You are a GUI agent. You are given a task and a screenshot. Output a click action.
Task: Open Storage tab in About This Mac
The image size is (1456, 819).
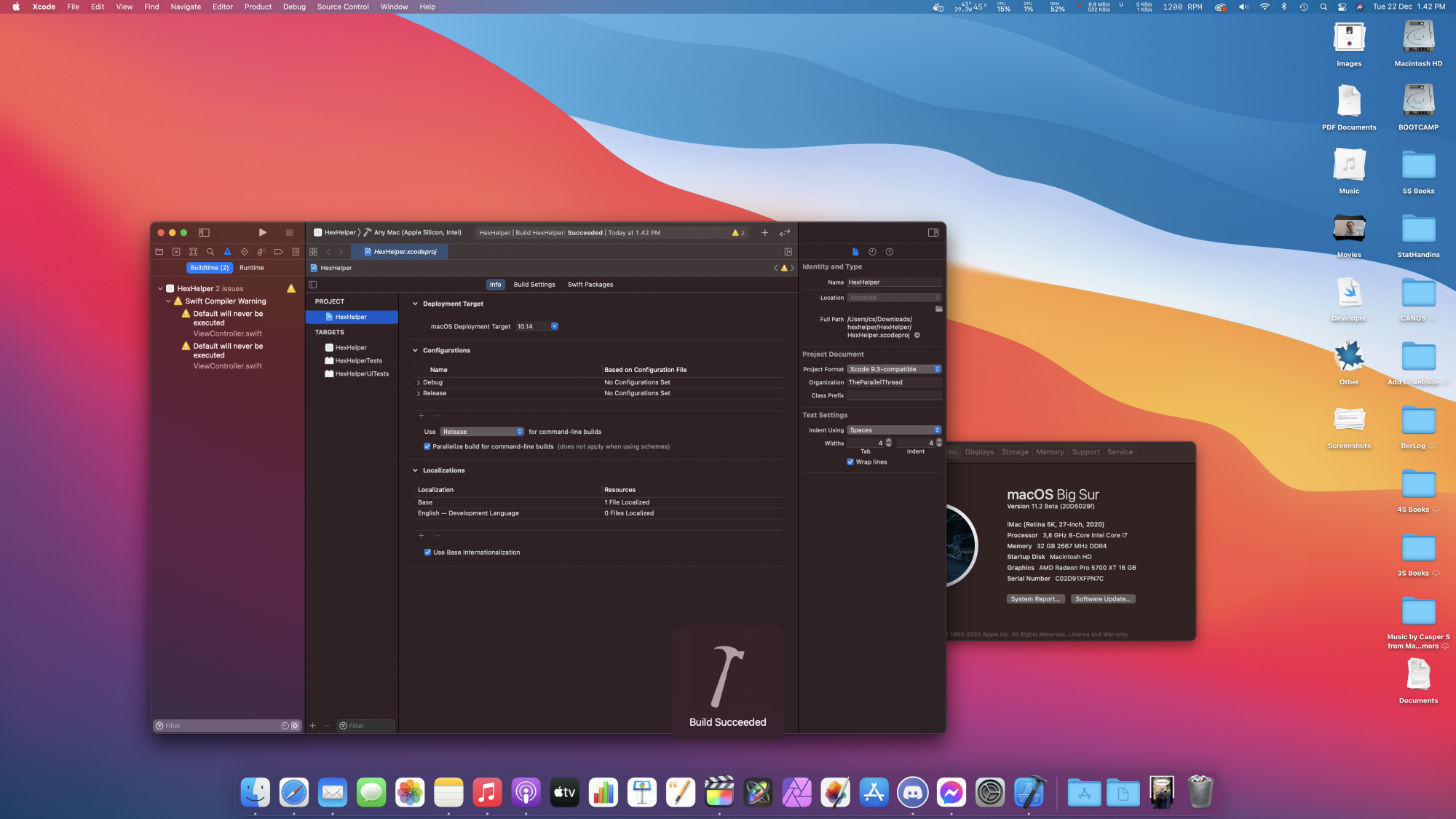click(1015, 452)
